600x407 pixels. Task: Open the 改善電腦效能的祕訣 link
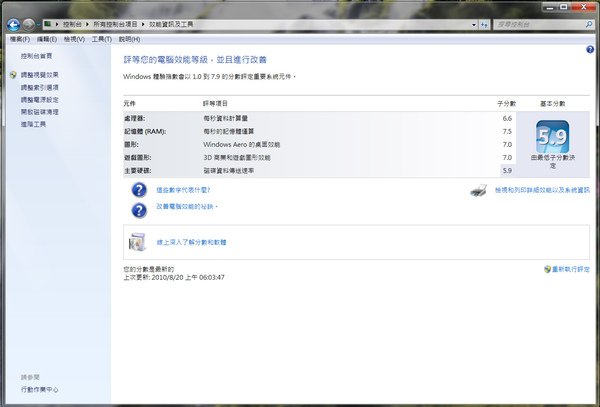tap(187, 207)
